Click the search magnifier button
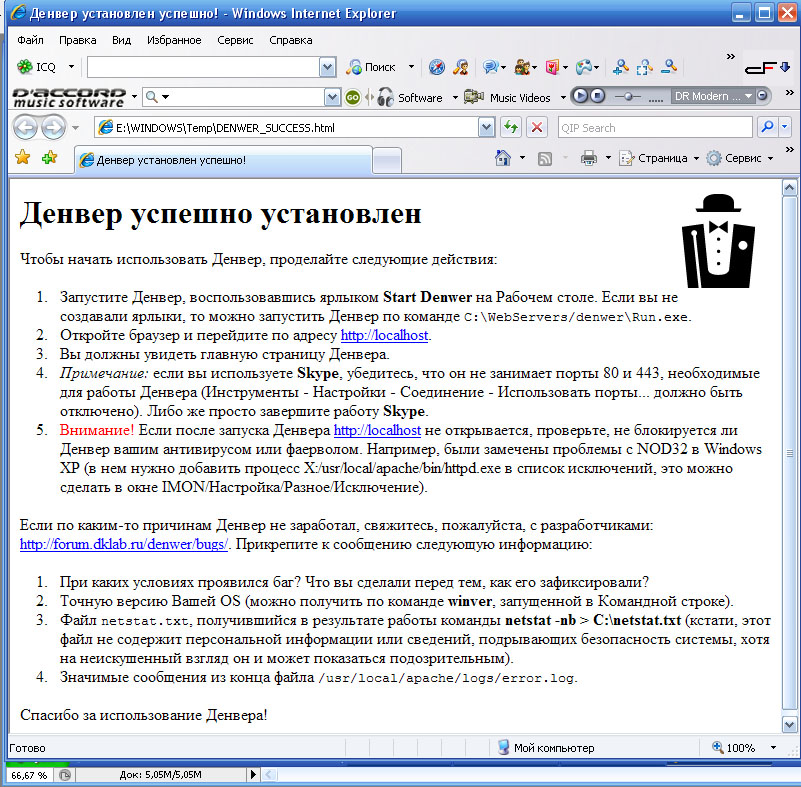The width and height of the screenshot is (801, 787). [x=767, y=127]
